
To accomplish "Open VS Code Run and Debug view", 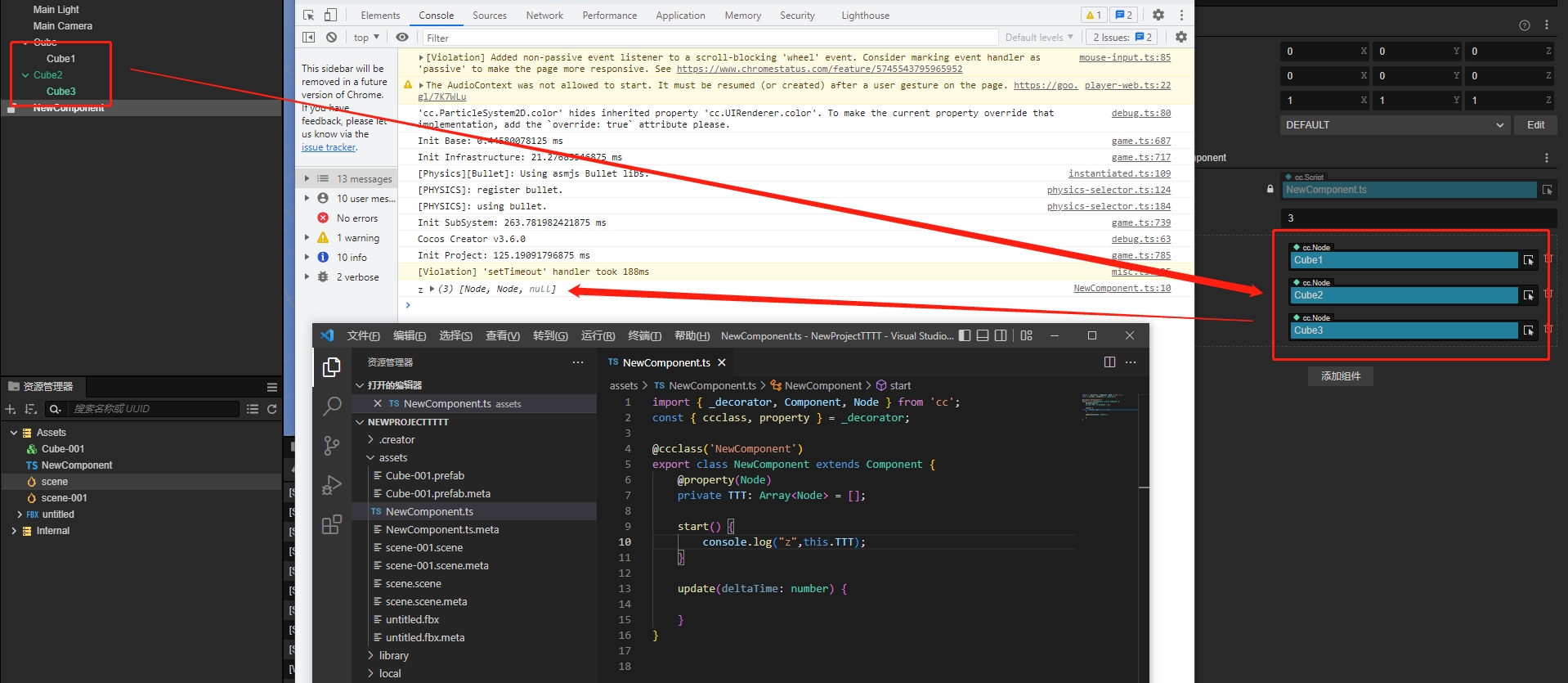I will (x=332, y=485).
